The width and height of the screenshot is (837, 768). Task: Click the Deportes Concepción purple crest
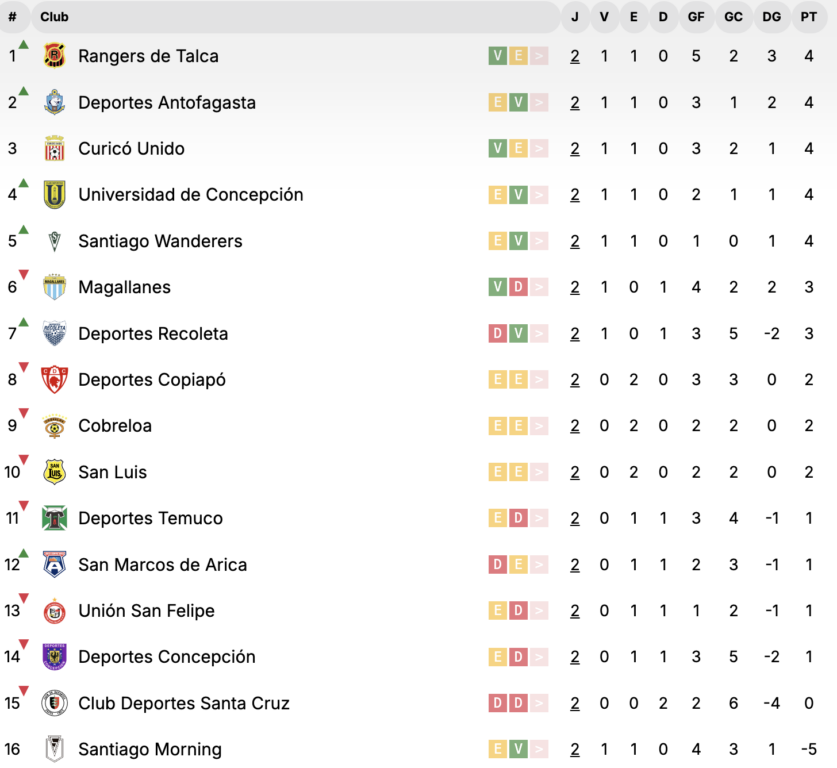point(54,657)
